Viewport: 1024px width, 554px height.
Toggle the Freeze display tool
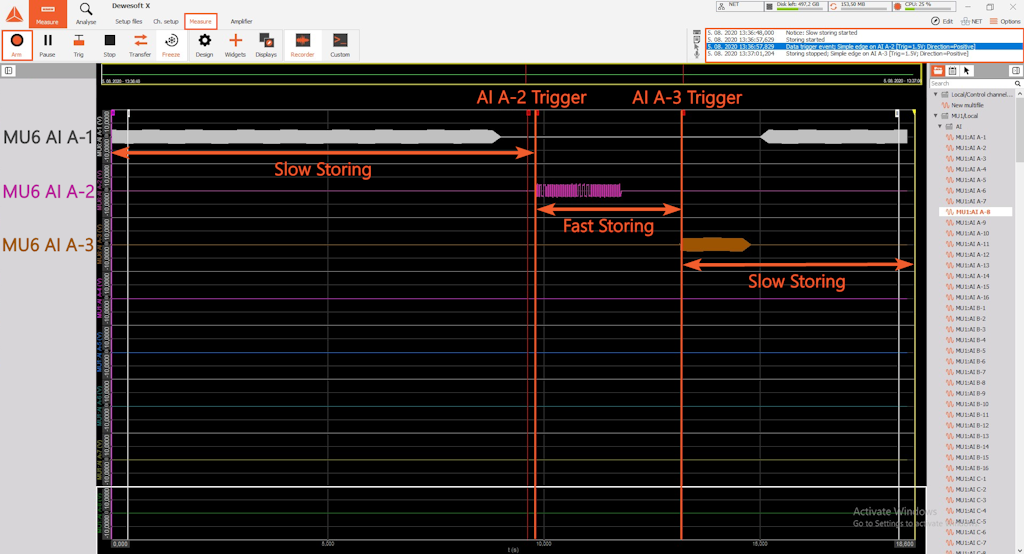[x=171, y=45]
